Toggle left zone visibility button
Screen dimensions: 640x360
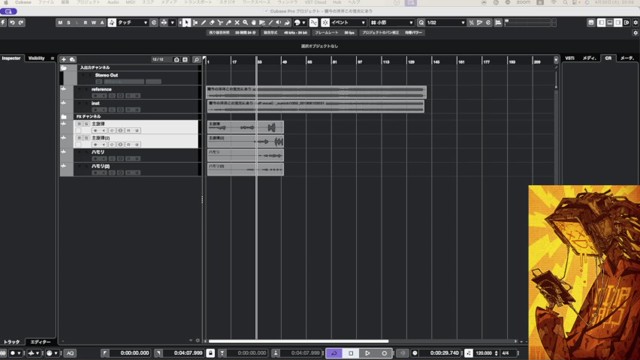(601, 22)
